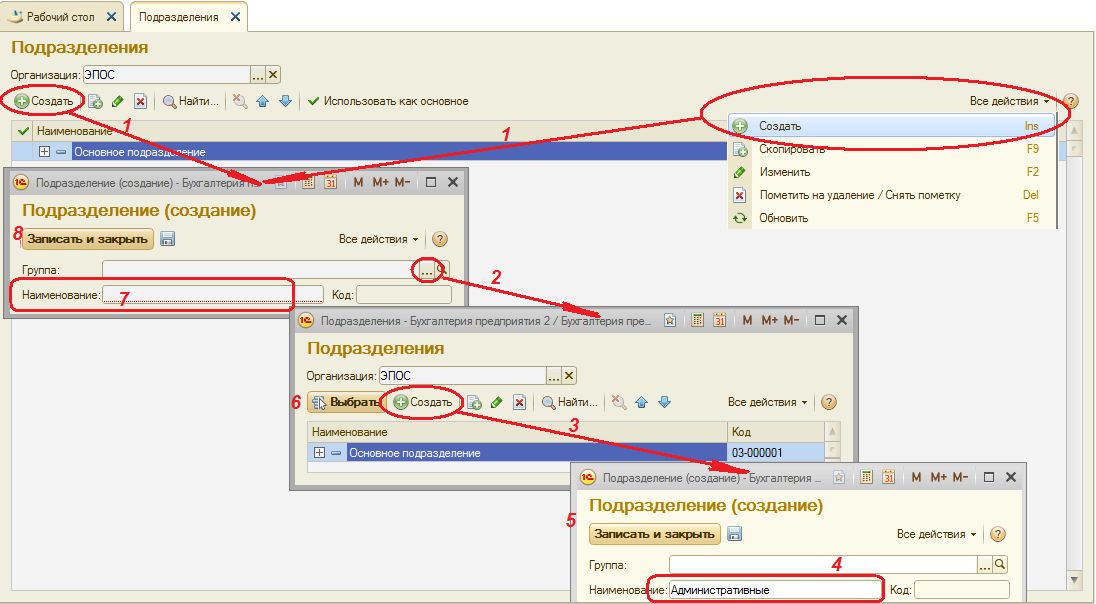The image size is (1096, 604).
Task: Click scroll-down arrow of main list scrollbar
Action: (1074, 580)
